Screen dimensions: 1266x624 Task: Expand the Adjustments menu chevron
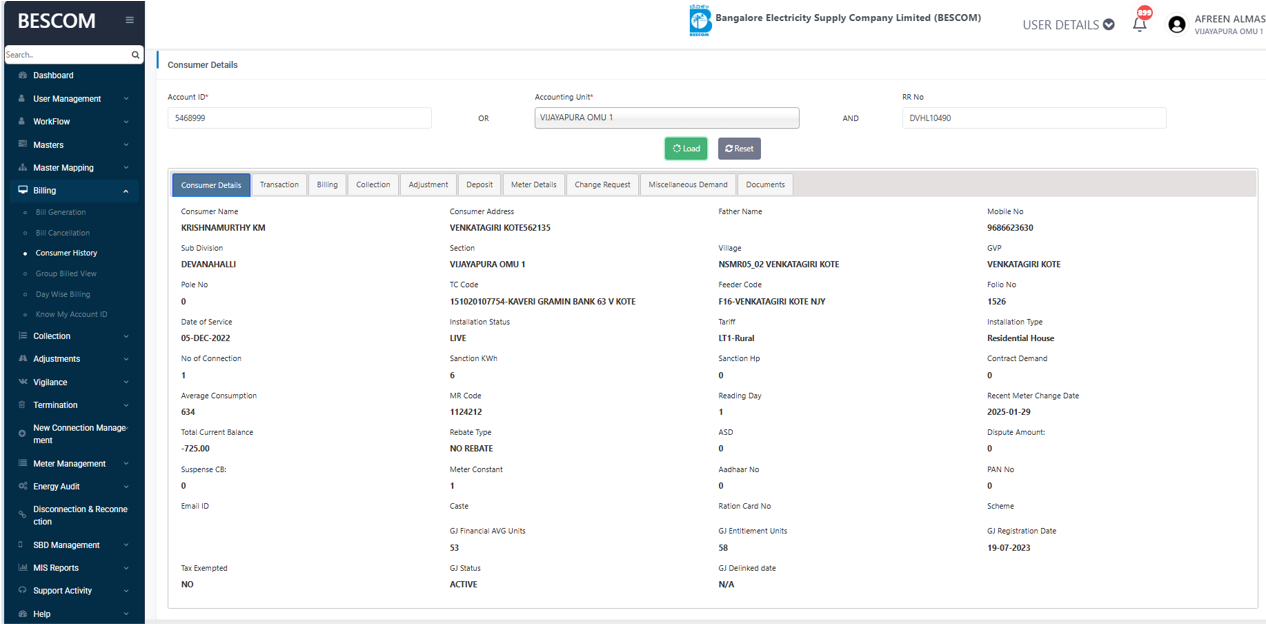tap(126, 359)
